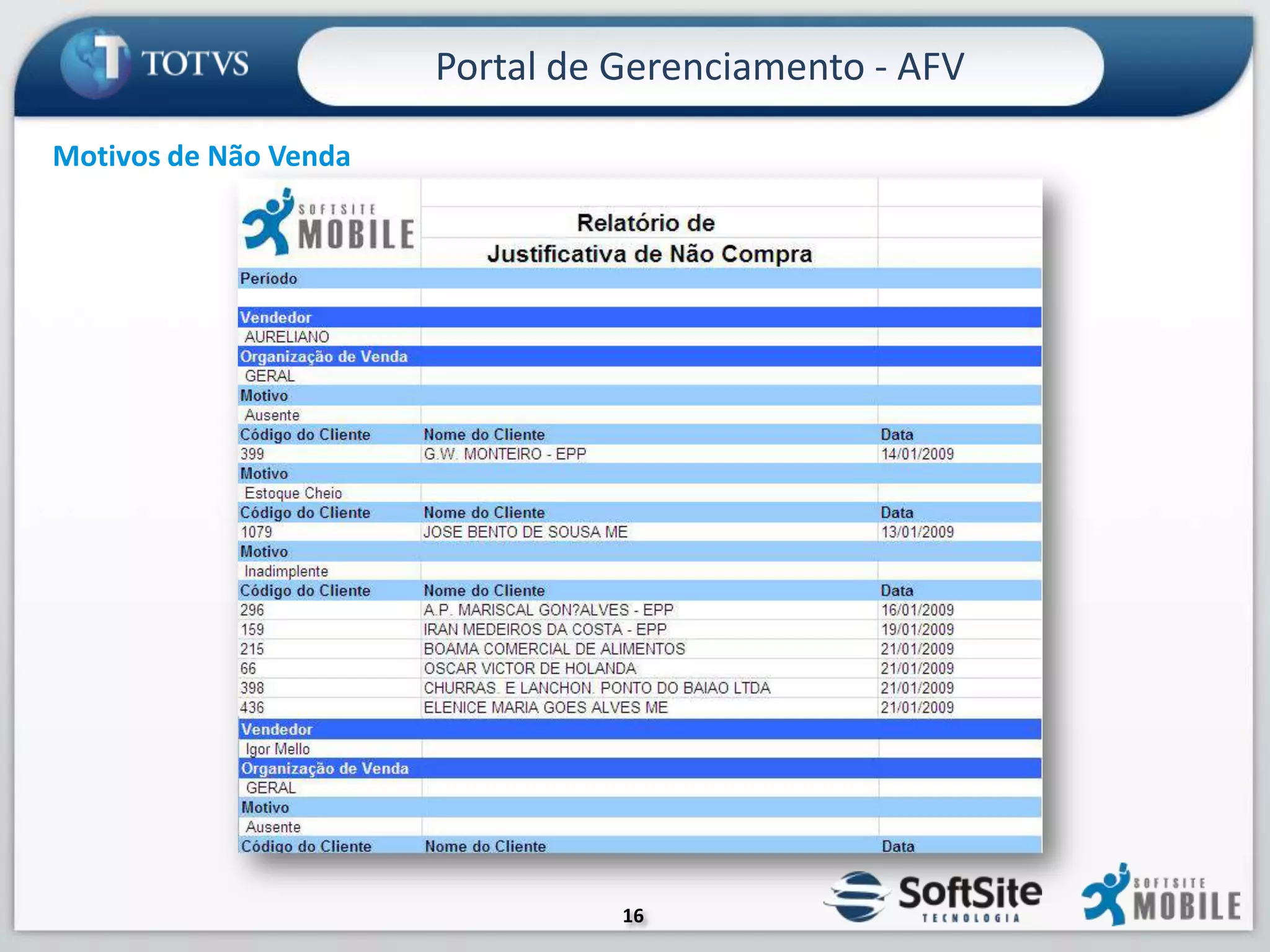Click the Softsite Mobile logo bottom right
The image size is (1270, 952).
[1161, 894]
